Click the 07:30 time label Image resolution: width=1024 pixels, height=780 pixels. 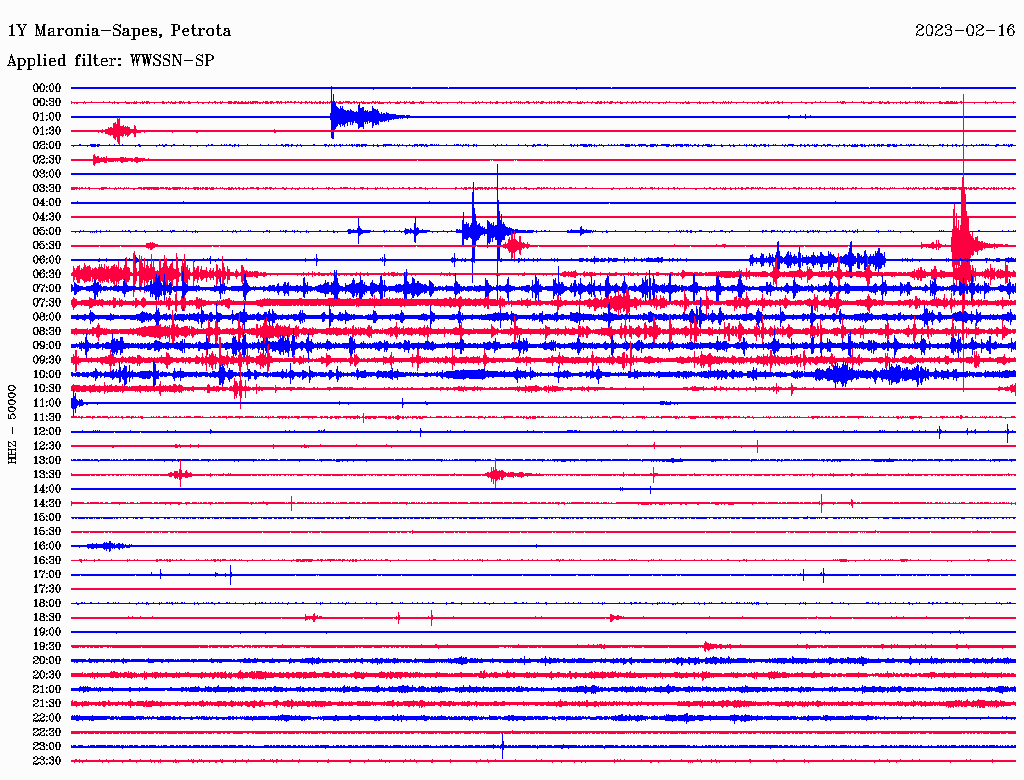pos(47,303)
